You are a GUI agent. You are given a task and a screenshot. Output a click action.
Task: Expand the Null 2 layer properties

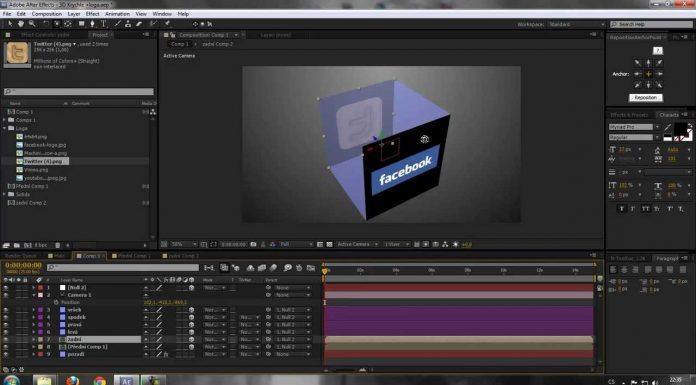[34, 288]
